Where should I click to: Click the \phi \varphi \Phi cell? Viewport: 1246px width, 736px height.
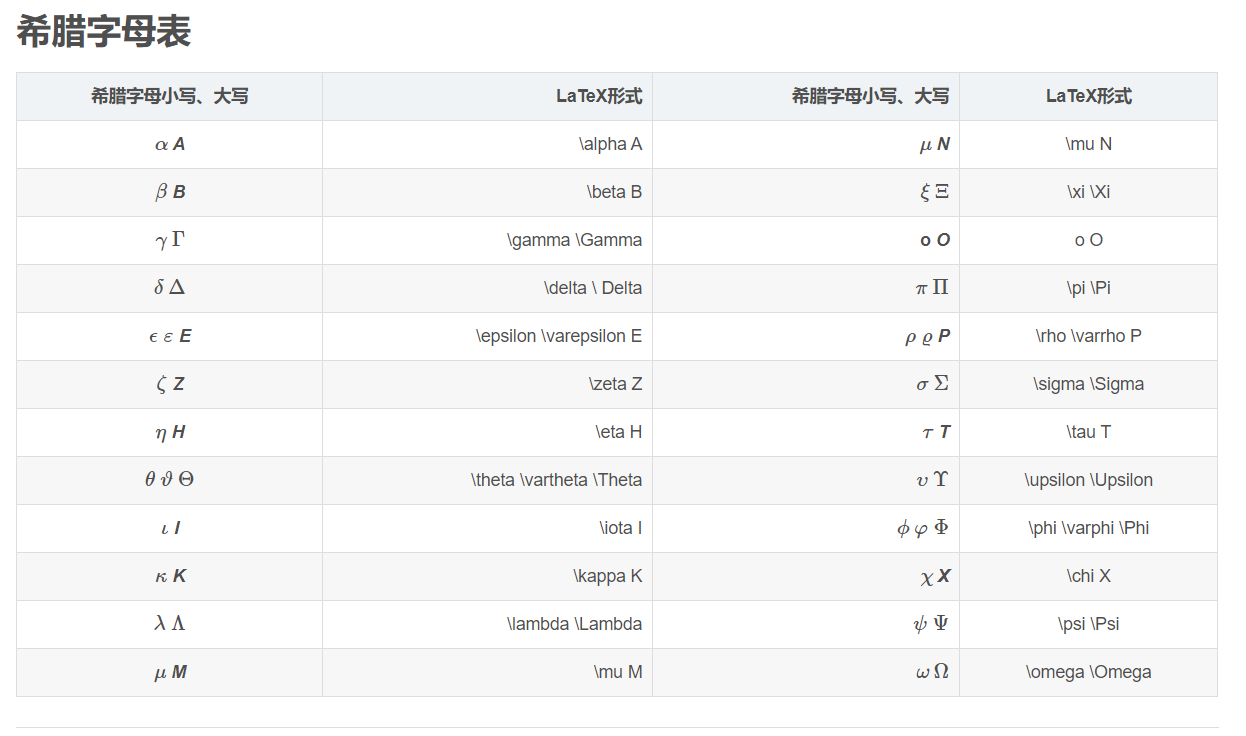pyautogui.click(x=1089, y=528)
